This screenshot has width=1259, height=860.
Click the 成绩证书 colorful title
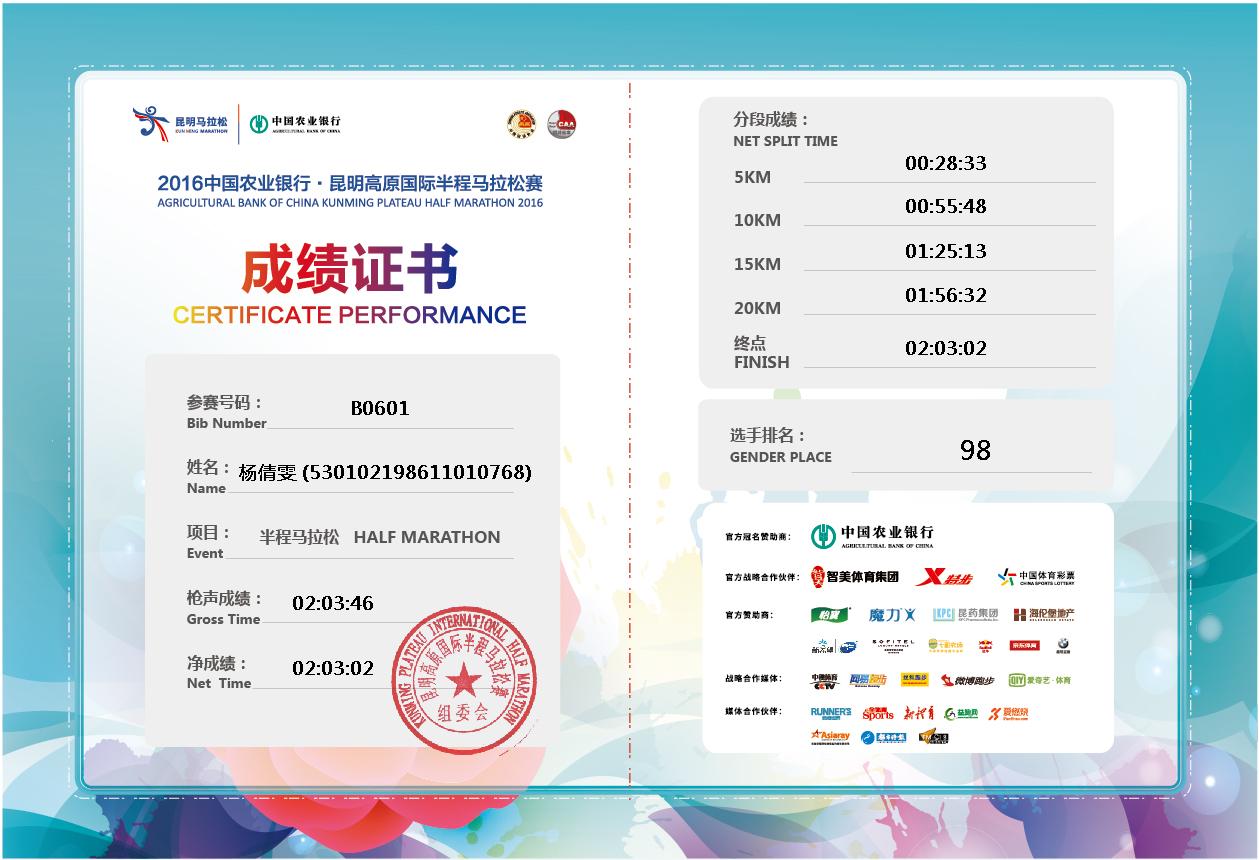point(349,269)
